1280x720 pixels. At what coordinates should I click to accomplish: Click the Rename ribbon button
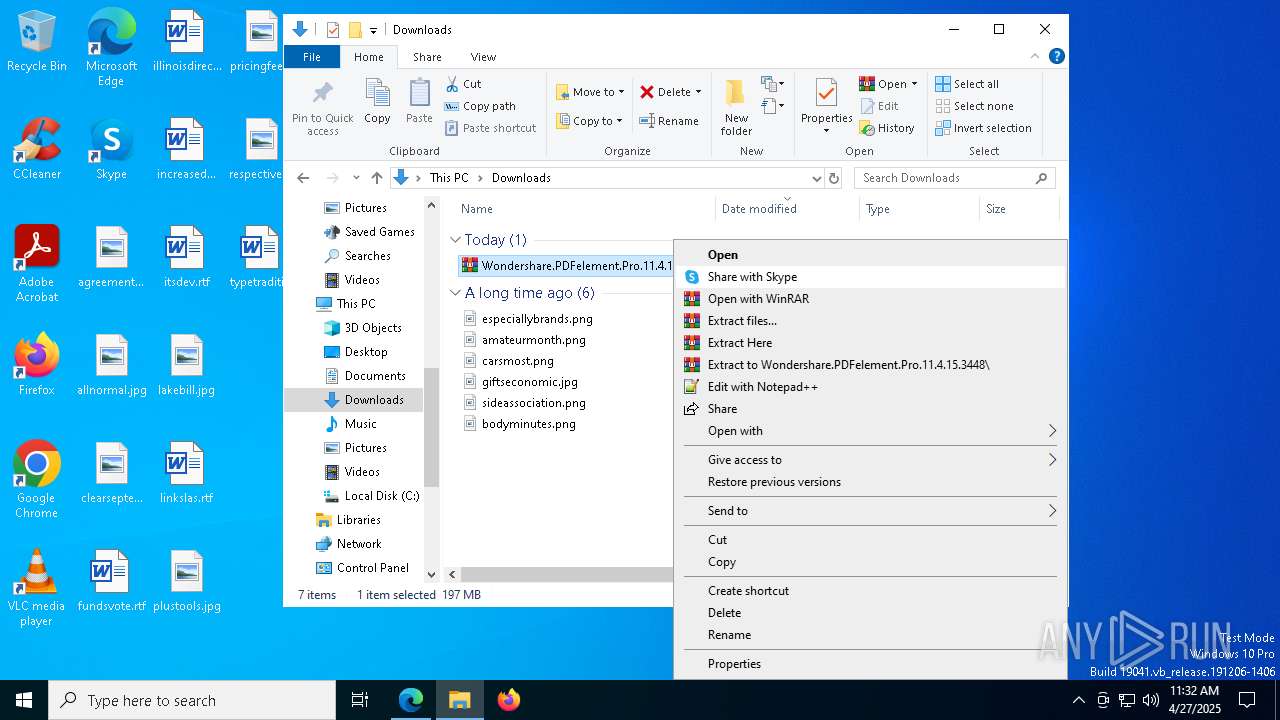coord(669,121)
